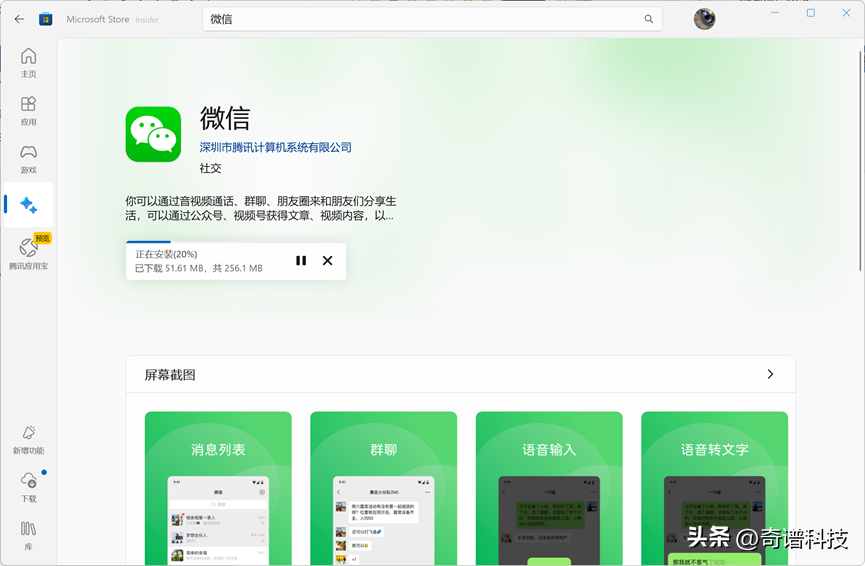The width and height of the screenshot is (865, 566).
Task: Pause the WeChat installation
Action: pyautogui.click(x=301, y=260)
